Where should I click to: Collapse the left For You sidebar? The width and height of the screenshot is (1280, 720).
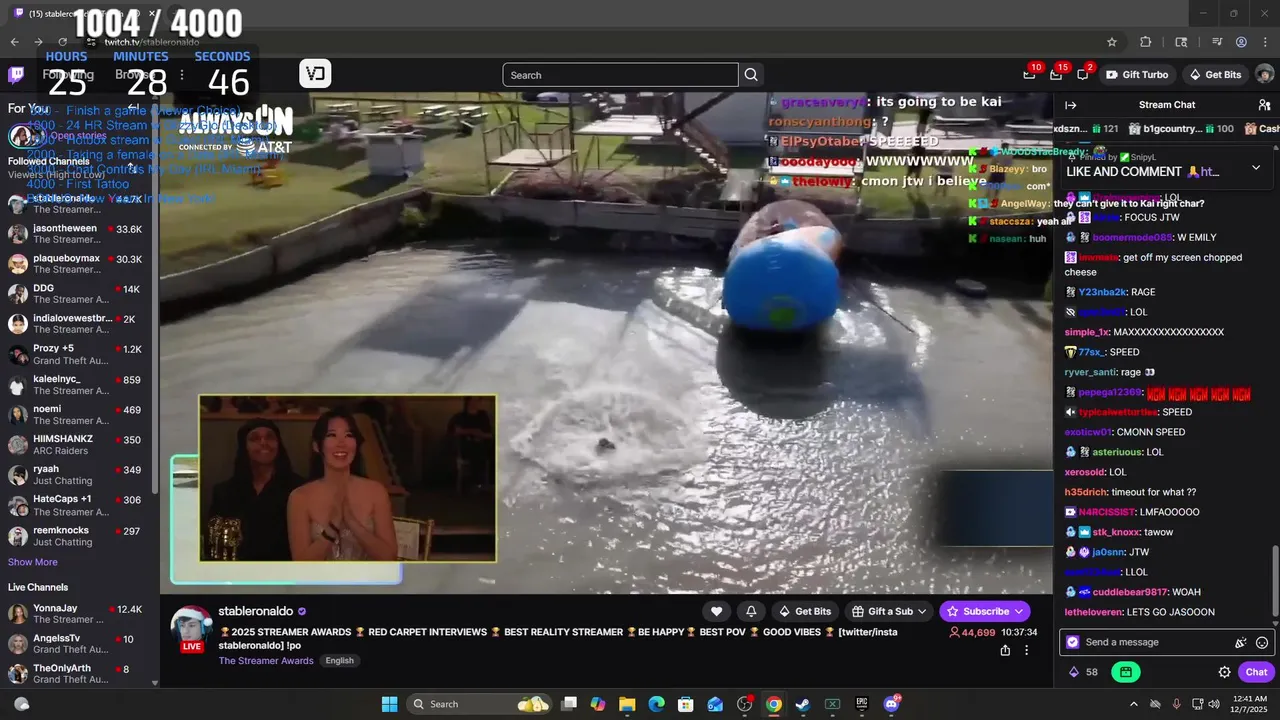pyautogui.click(x=133, y=108)
